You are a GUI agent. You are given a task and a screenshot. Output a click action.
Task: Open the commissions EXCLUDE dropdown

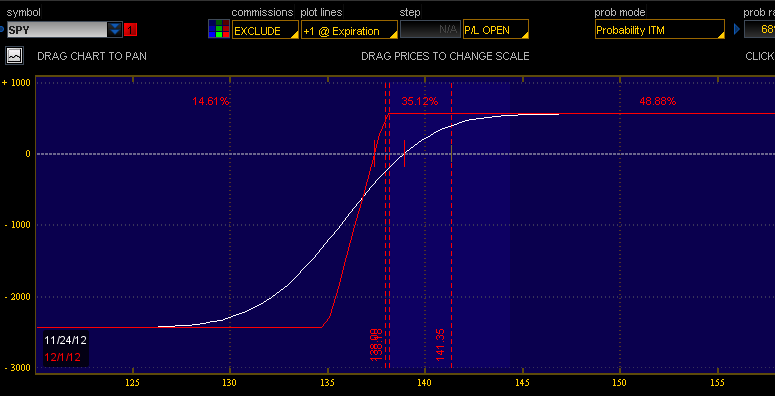[265, 30]
